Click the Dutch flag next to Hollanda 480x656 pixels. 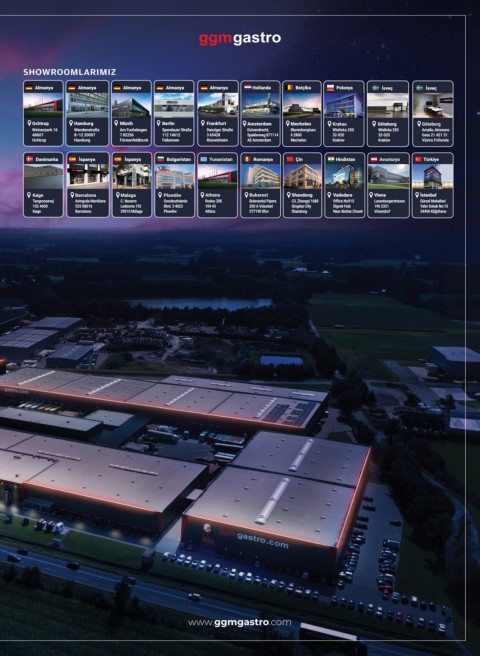click(x=247, y=88)
